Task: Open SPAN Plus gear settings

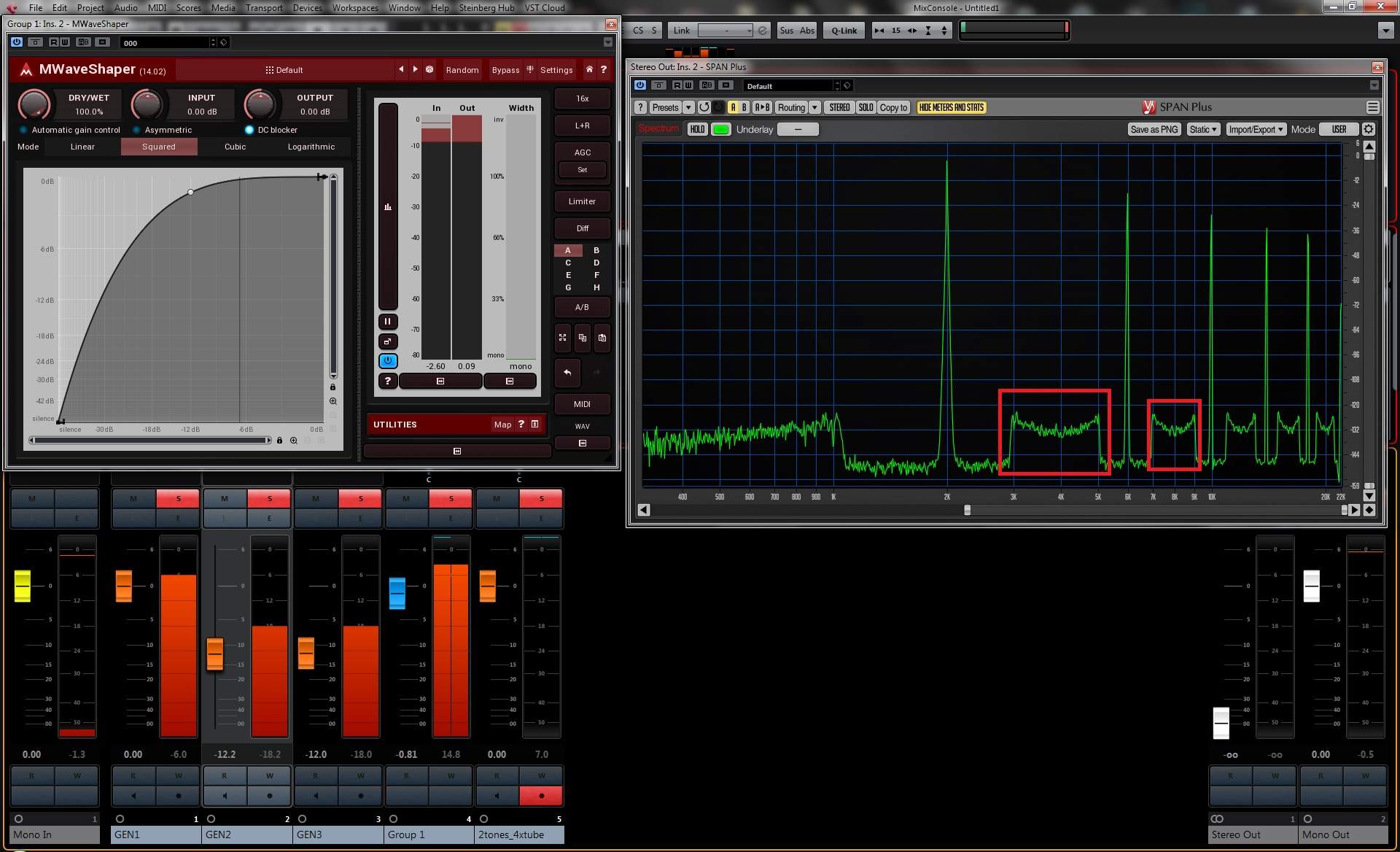Action: click(x=1369, y=129)
